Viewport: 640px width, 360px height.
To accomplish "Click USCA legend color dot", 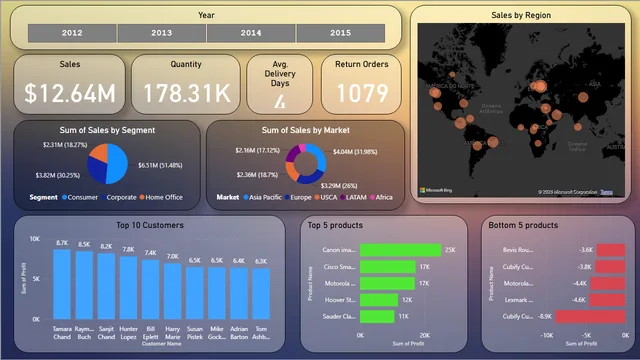I will 317,197.
